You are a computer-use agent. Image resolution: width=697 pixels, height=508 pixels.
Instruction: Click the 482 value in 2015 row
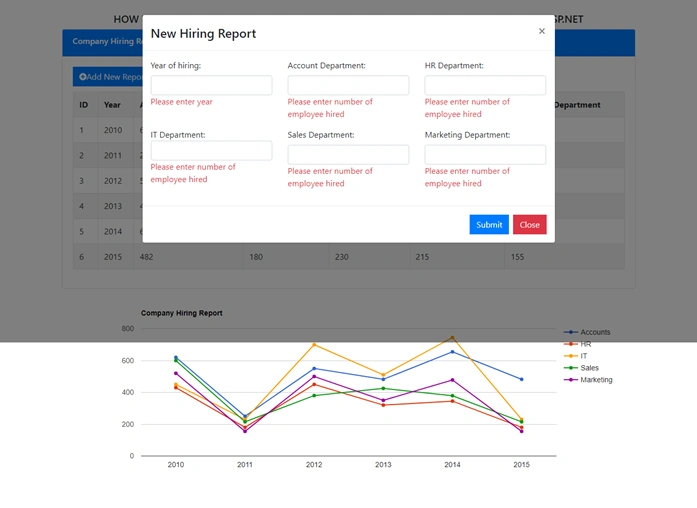[146, 257]
